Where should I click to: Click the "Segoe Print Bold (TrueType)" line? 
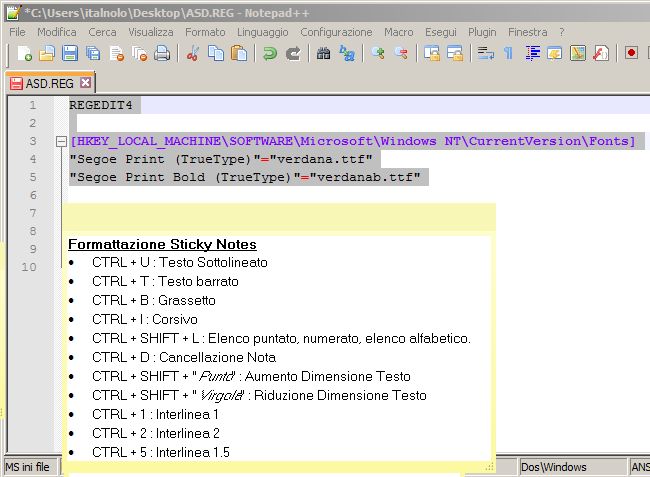coord(245,177)
